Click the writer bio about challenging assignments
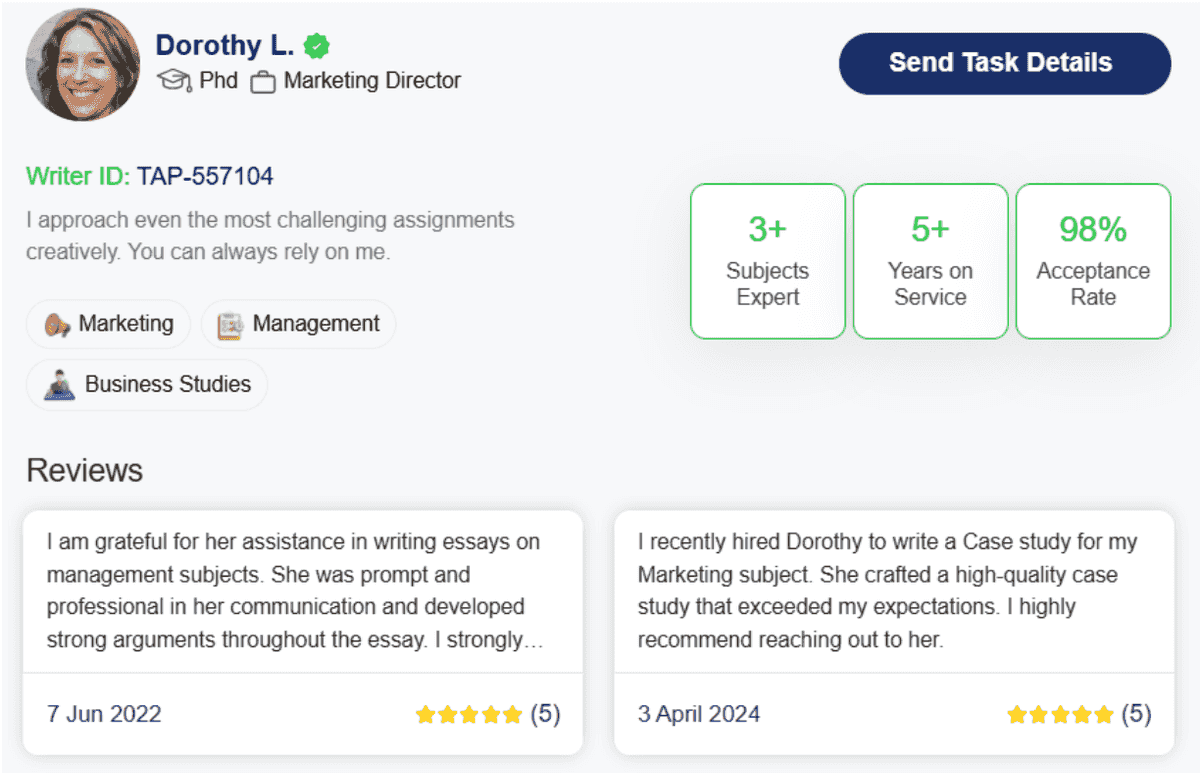The image size is (1200, 773). click(x=270, y=236)
